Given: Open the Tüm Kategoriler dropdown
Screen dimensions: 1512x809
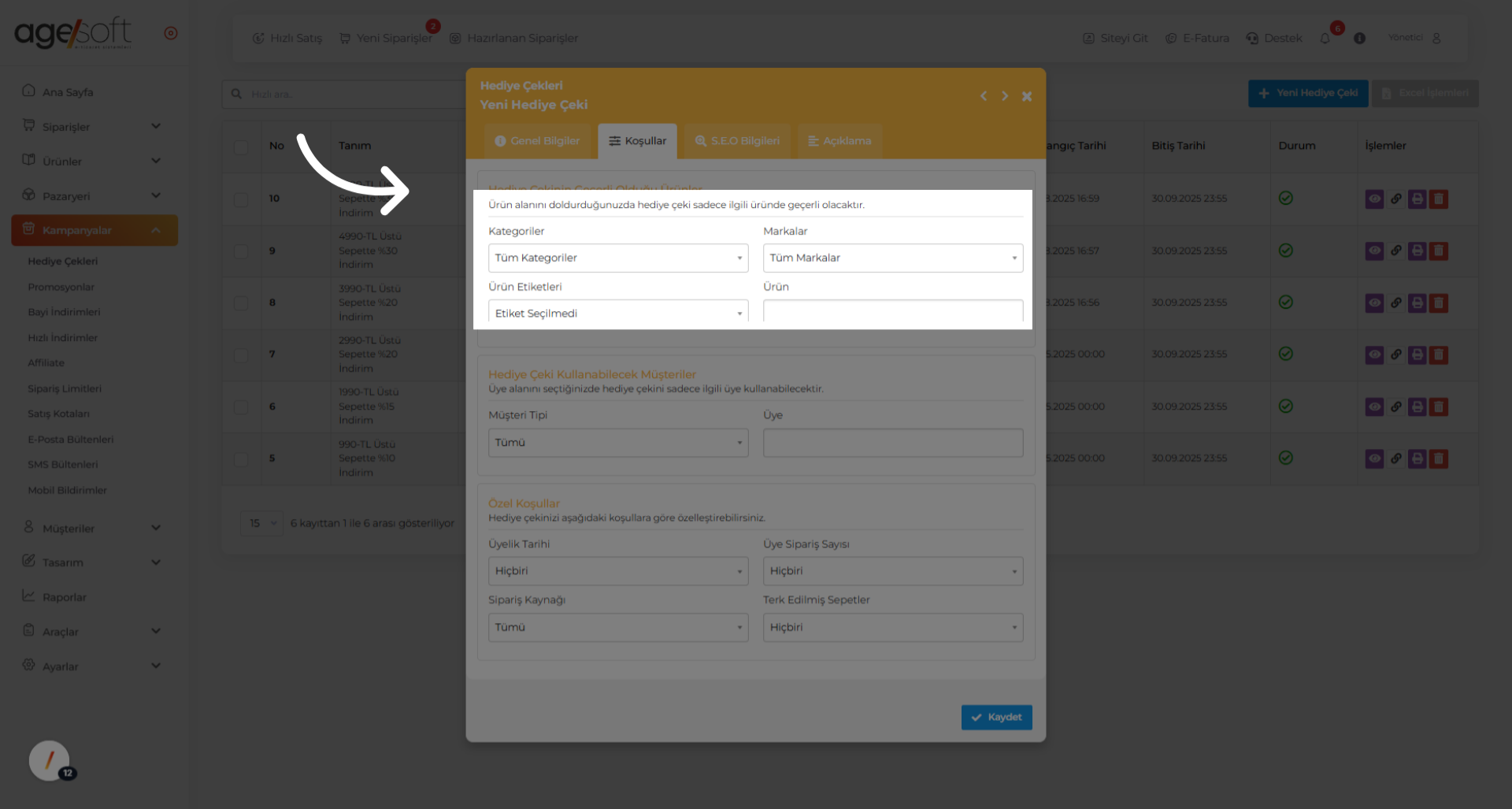Looking at the screenshot, I should point(617,258).
